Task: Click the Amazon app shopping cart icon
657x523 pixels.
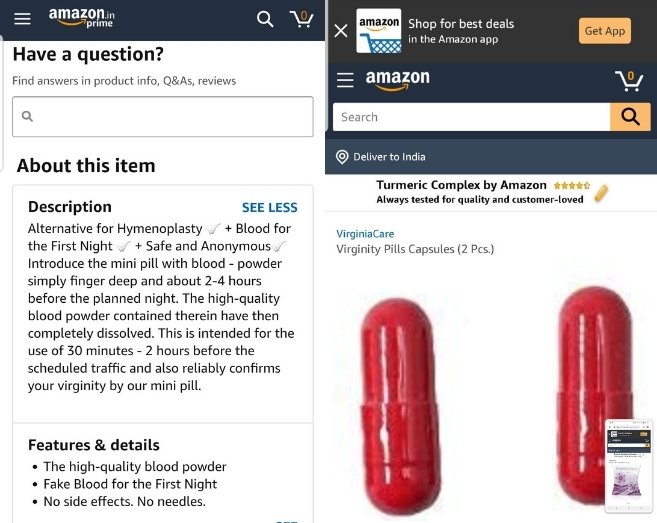Action: (378, 31)
